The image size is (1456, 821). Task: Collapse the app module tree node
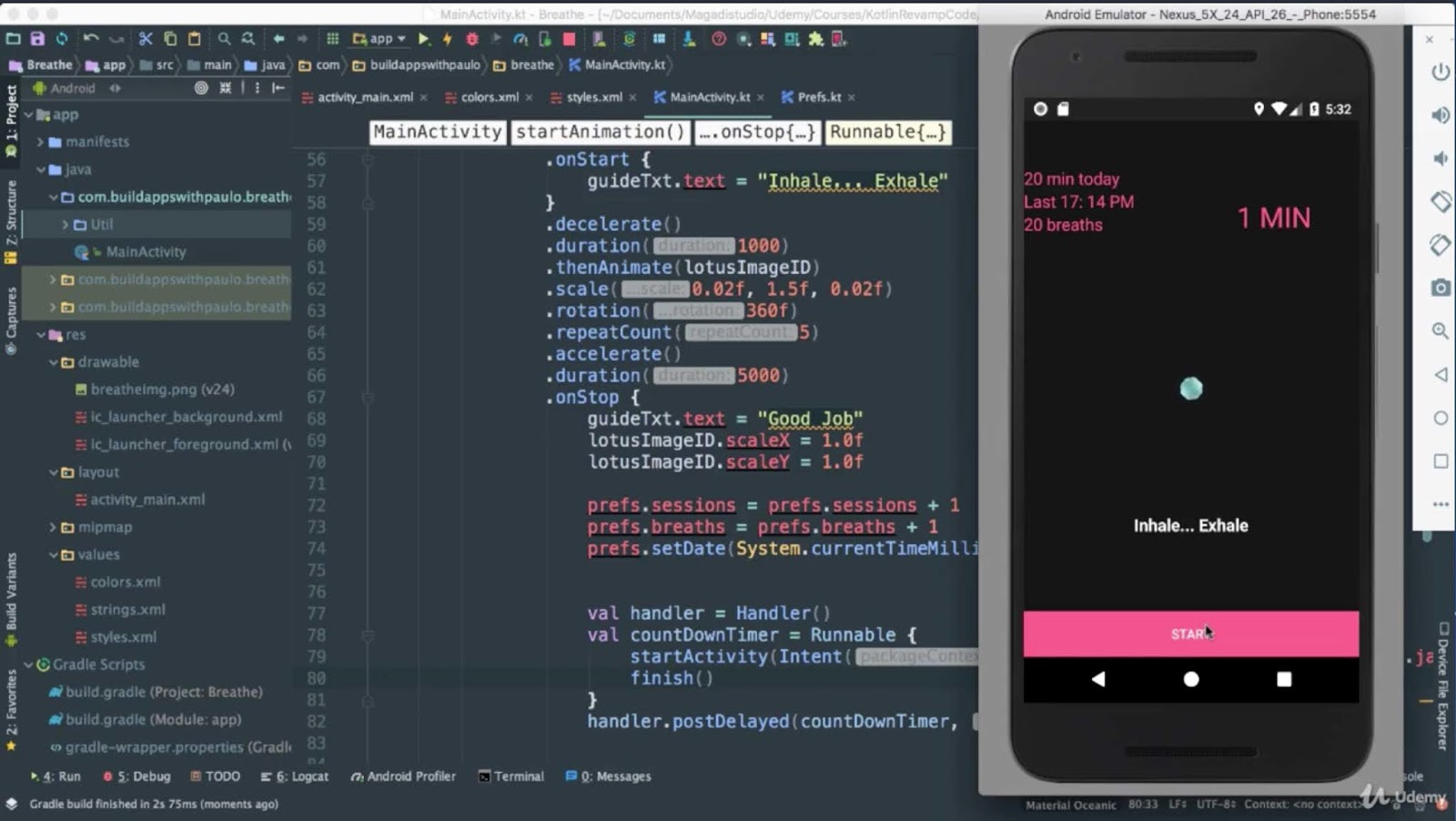click(x=28, y=115)
